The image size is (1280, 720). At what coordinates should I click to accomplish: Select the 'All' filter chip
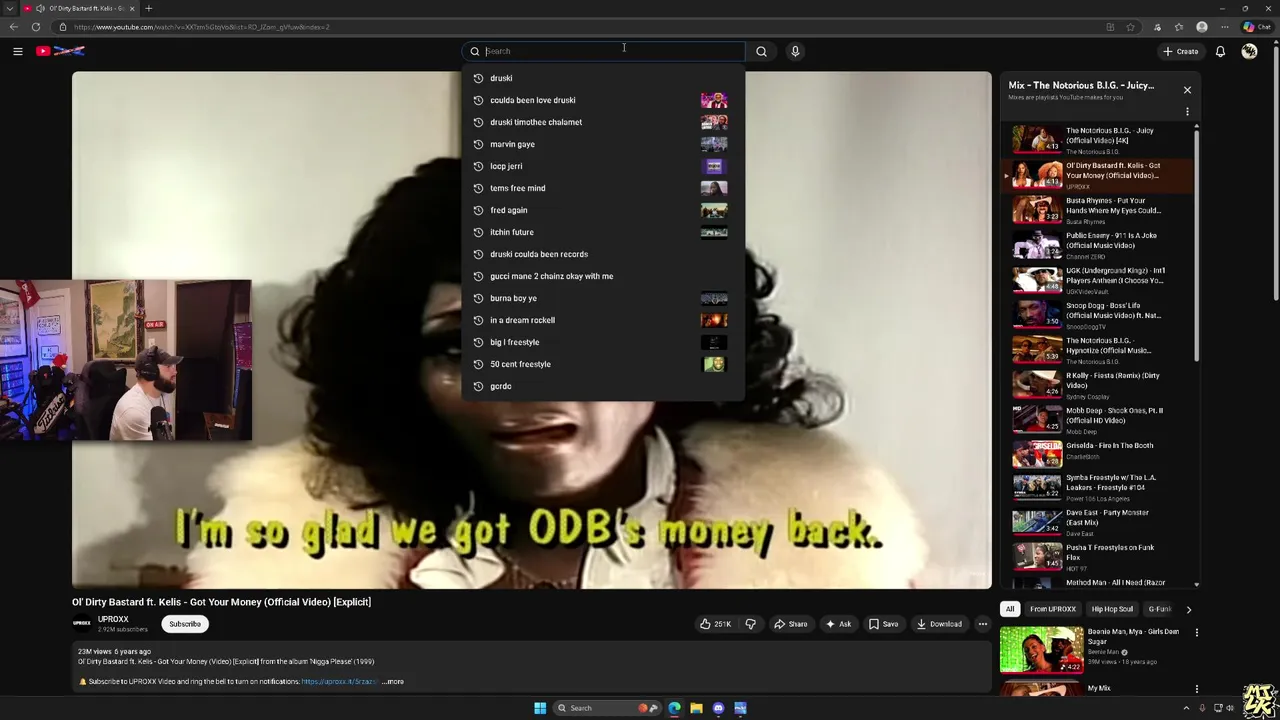tap(1010, 609)
